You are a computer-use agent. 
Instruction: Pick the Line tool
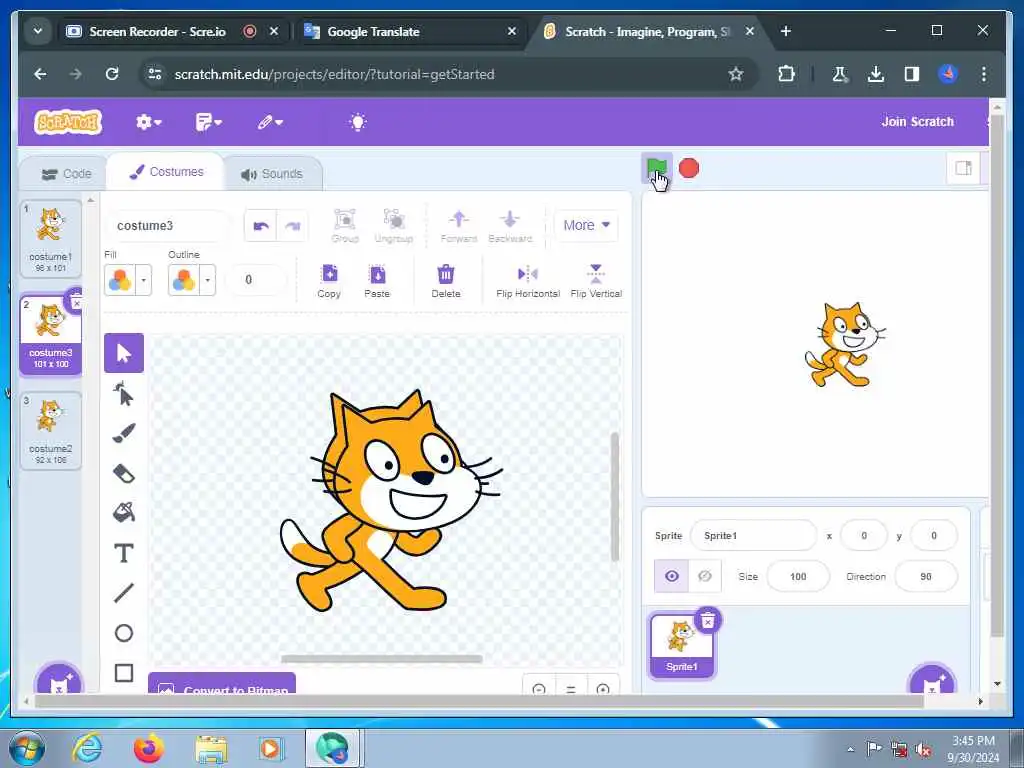[123, 593]
